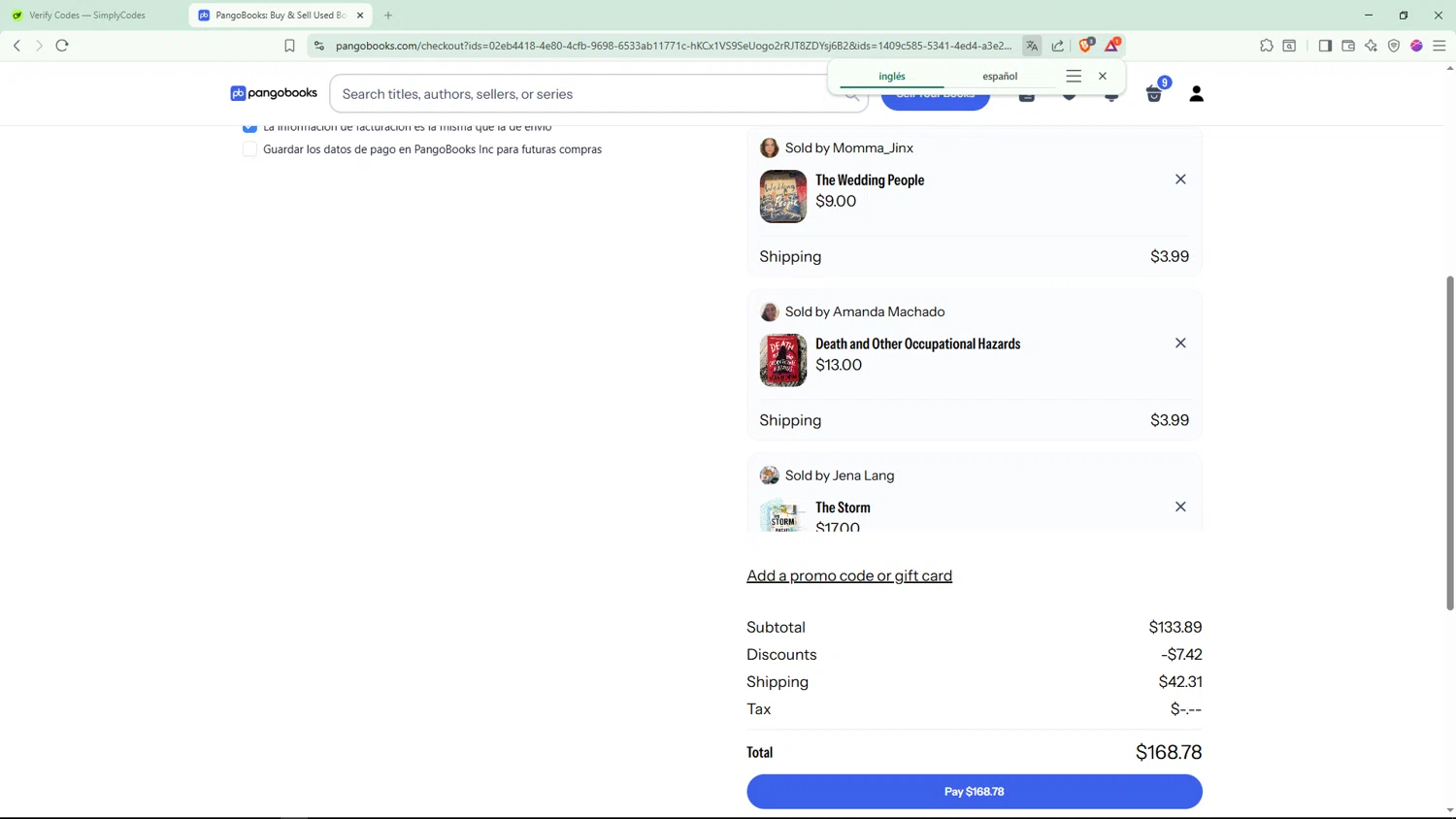Go forward to next page

(x=39, y=46)
